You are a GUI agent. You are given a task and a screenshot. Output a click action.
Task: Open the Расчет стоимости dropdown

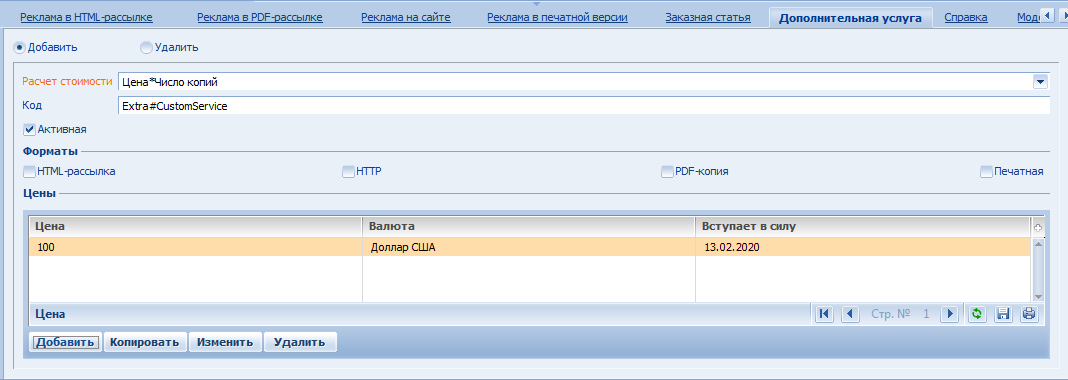(1039, 82)
